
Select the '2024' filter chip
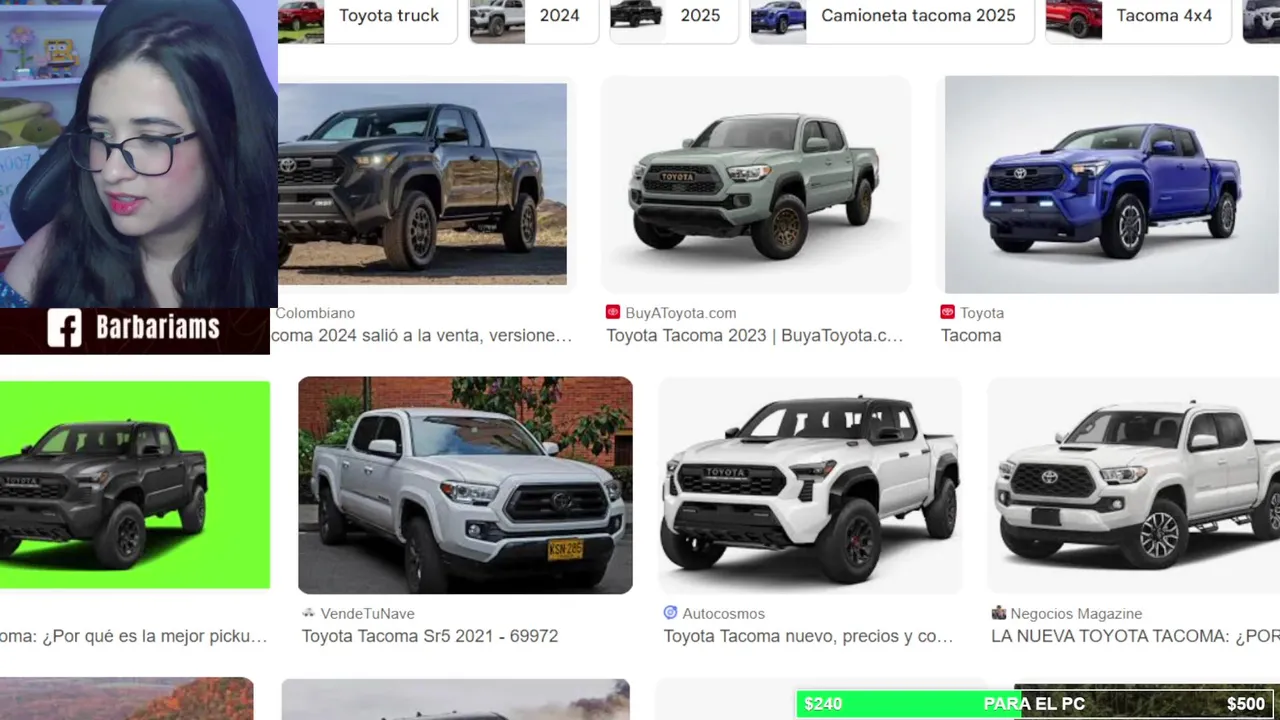pos(534,16)
